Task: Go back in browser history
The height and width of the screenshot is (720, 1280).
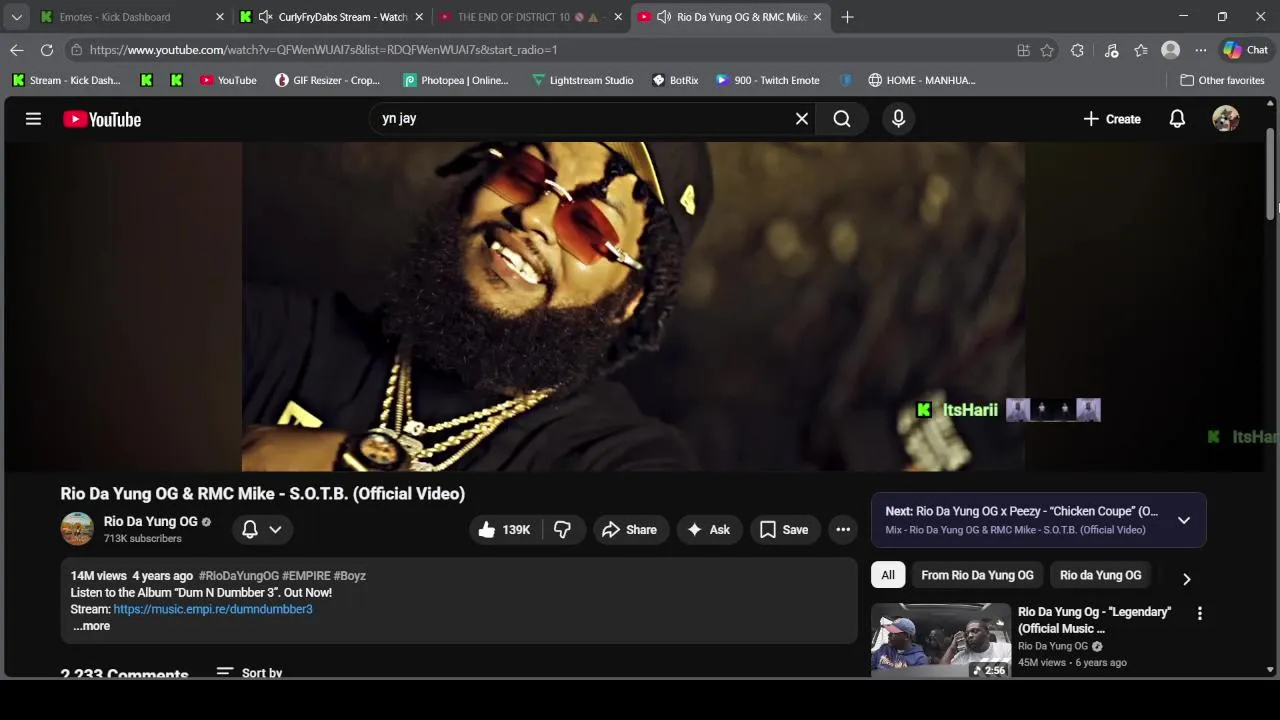Action: pyautogui.click(x=17, y=50)
